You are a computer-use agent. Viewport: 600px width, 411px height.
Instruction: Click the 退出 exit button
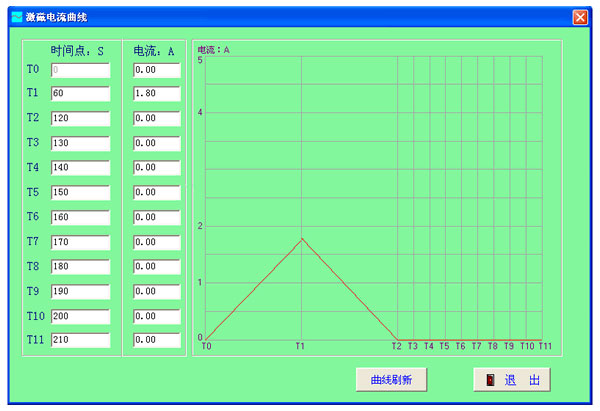(511, 380)
